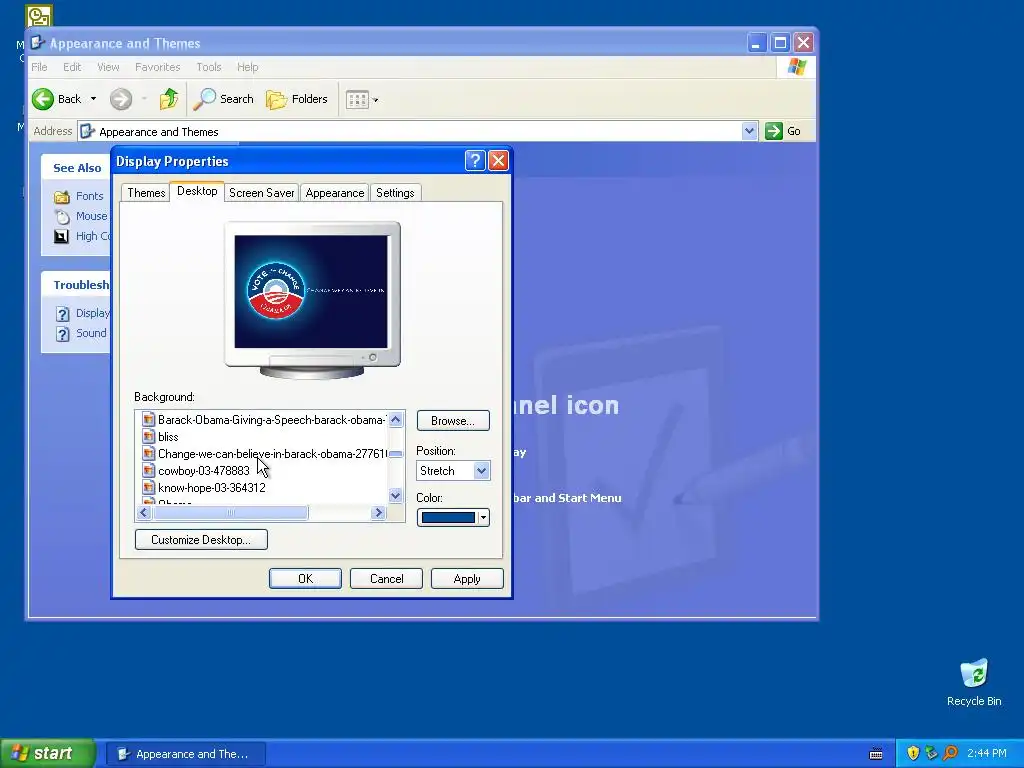Viewport: 1024px width, 768px height.
Task: Select Barack-Obama-Giving-a-Speech background
Action: click(263, 420)
